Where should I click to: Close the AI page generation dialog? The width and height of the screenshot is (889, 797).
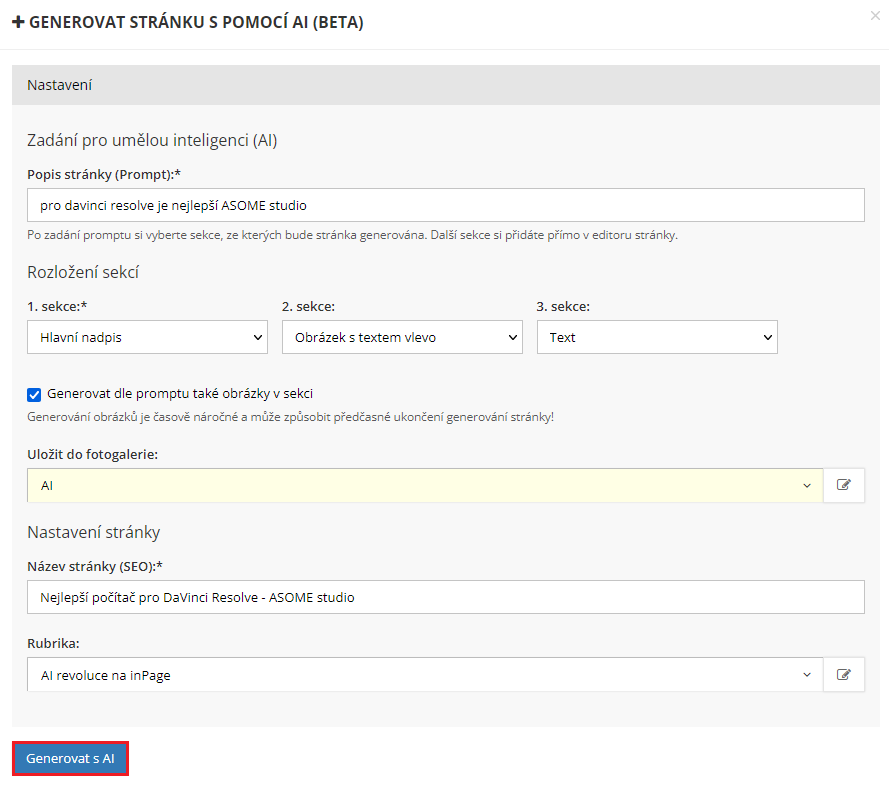tap(877, 16)
